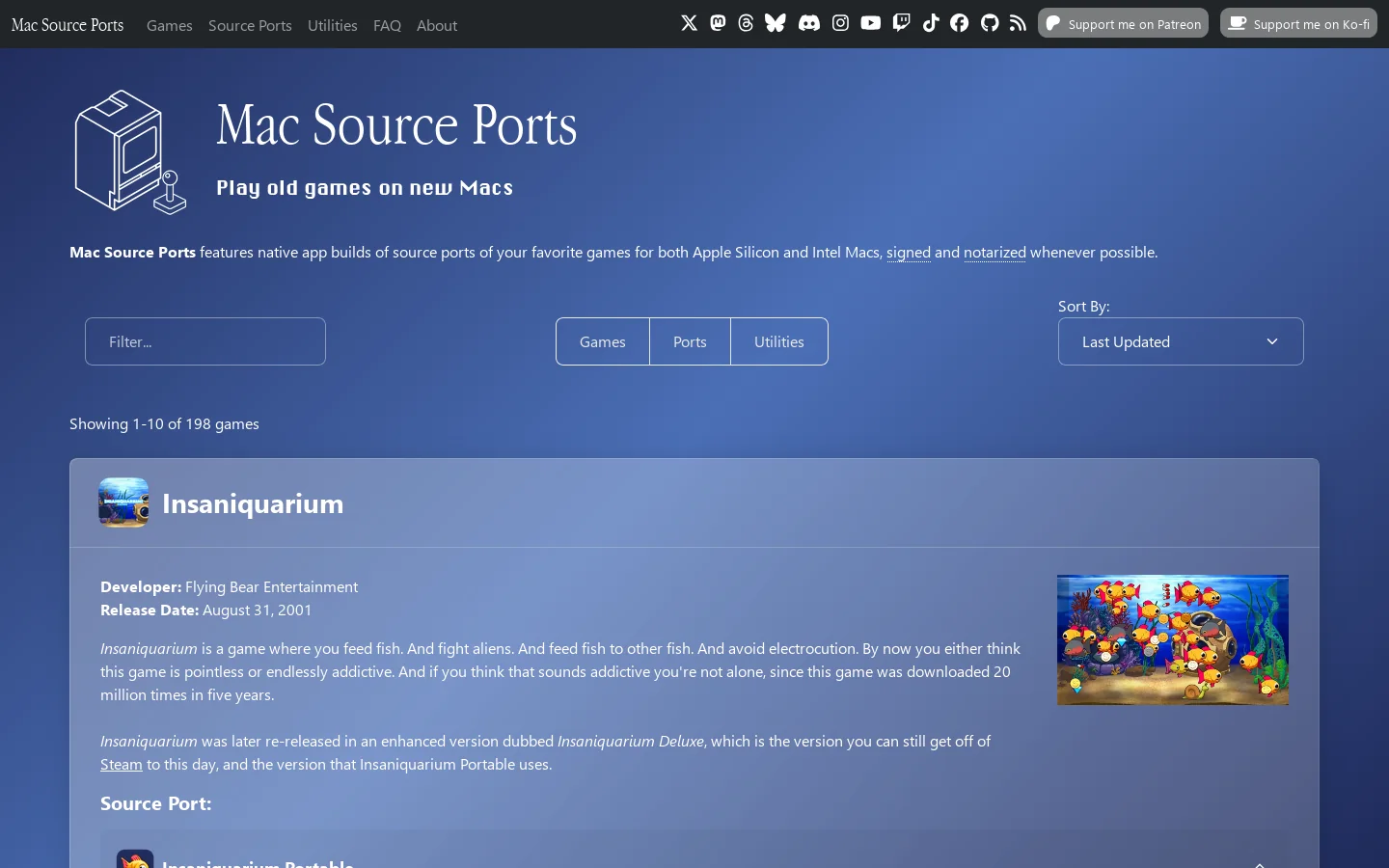Open the Utilities navbar item

(333, 25)
